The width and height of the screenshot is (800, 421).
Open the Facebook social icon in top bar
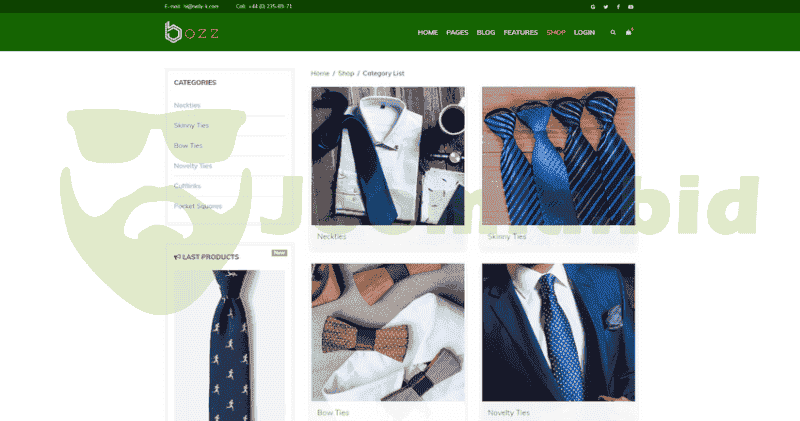point(618,6)
